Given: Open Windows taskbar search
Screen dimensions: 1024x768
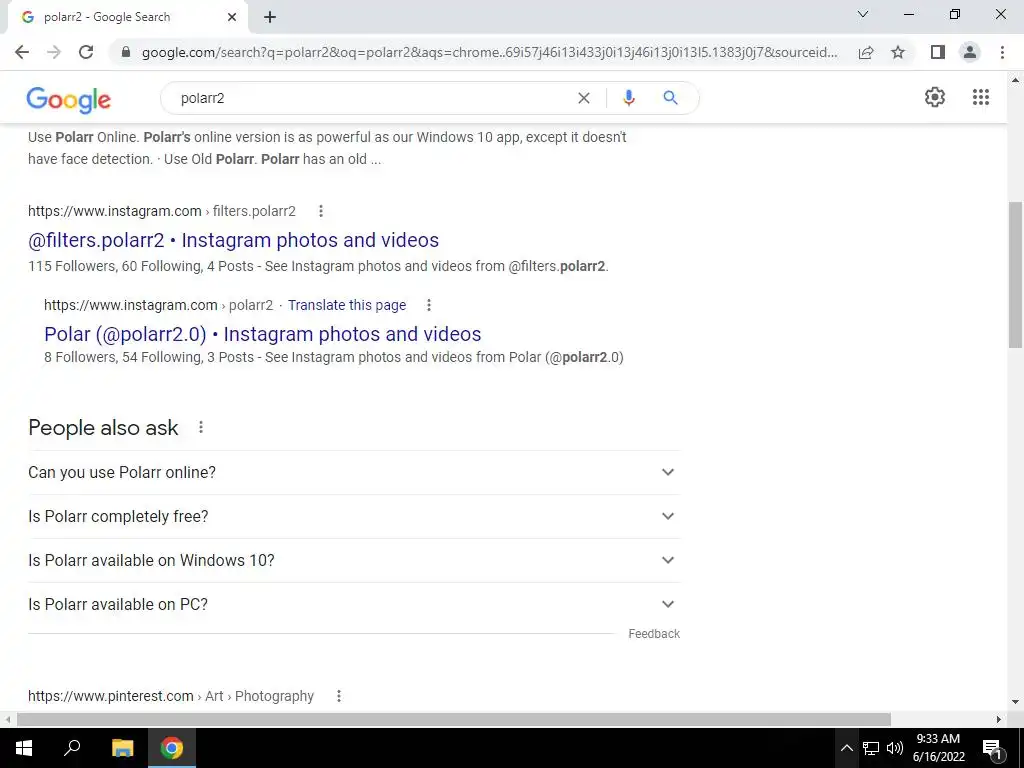Looking at the screenshot, I should click(x=72, y=748).
